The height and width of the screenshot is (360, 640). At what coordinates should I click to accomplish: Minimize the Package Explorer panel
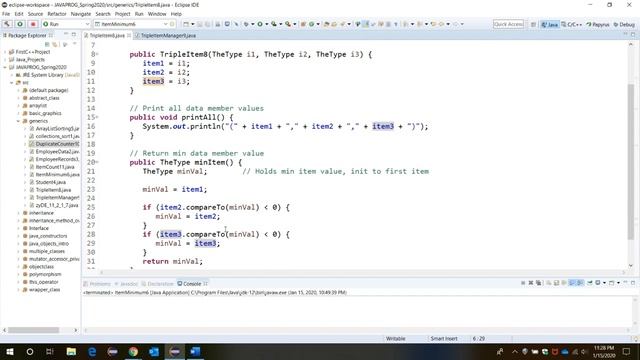(66, 35)
